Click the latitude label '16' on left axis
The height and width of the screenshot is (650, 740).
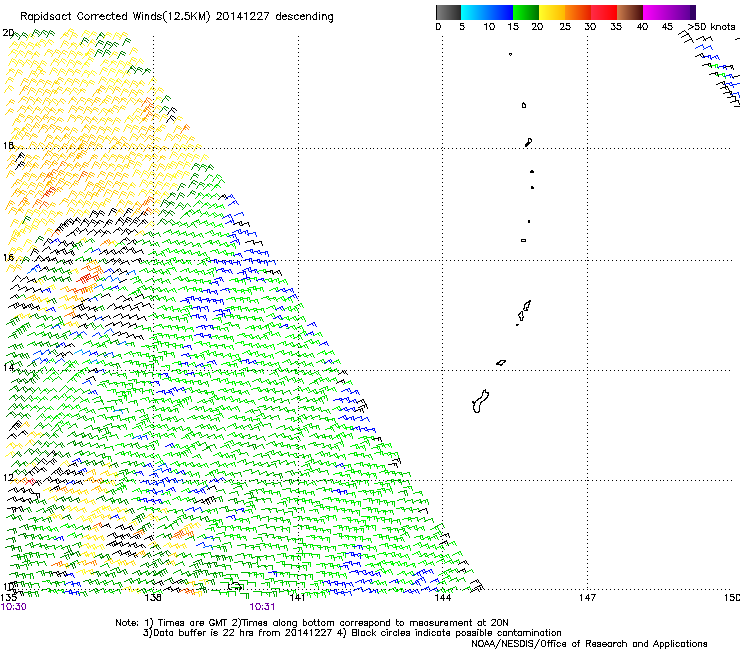(x=8, y=257)
